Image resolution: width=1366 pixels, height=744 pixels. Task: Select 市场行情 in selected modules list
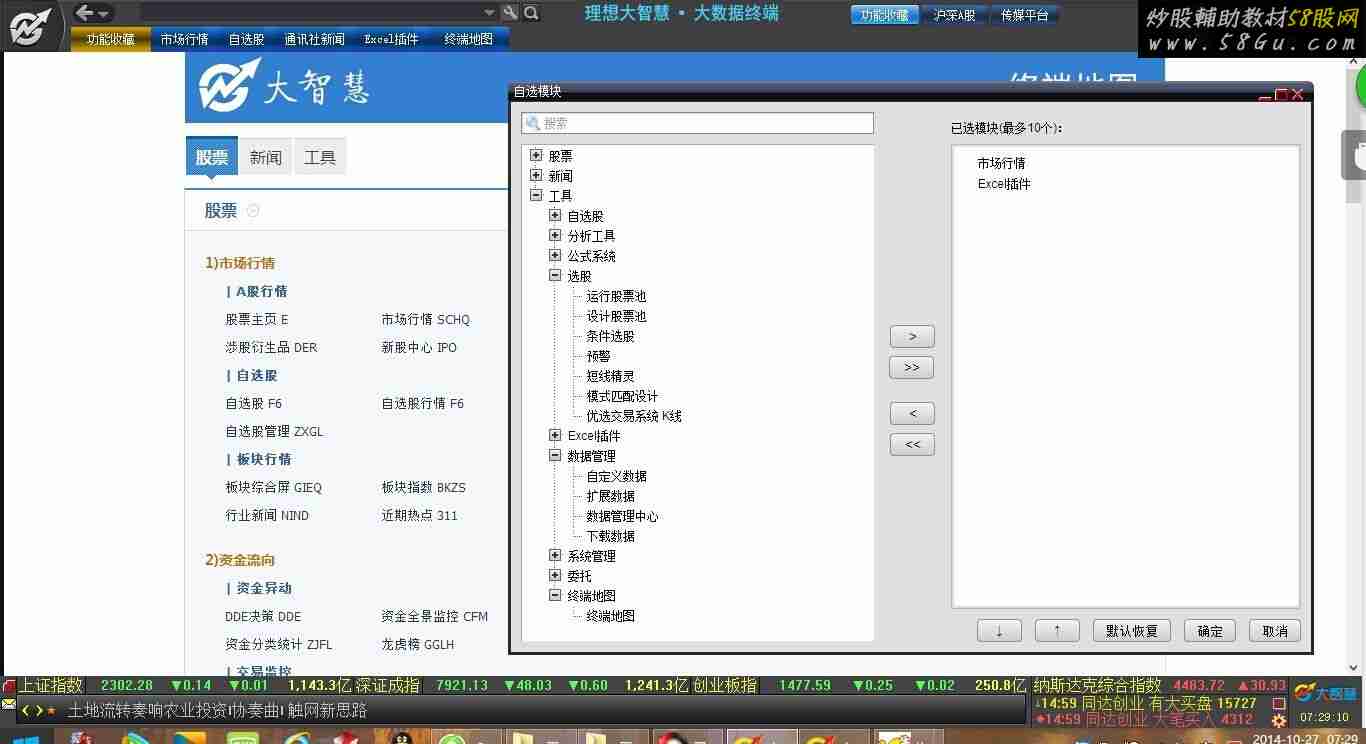[1001, 163]
